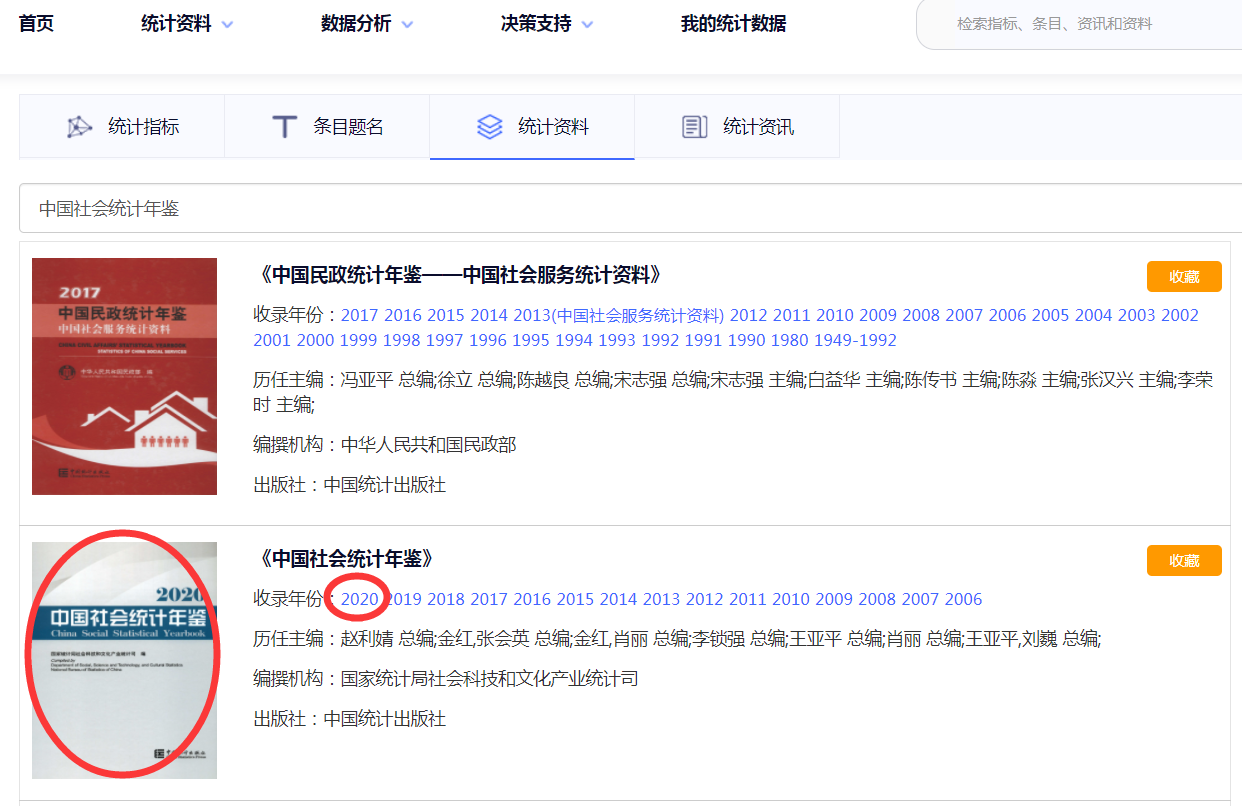Go to 我的统计数据 page

click(x=733, y=24)
